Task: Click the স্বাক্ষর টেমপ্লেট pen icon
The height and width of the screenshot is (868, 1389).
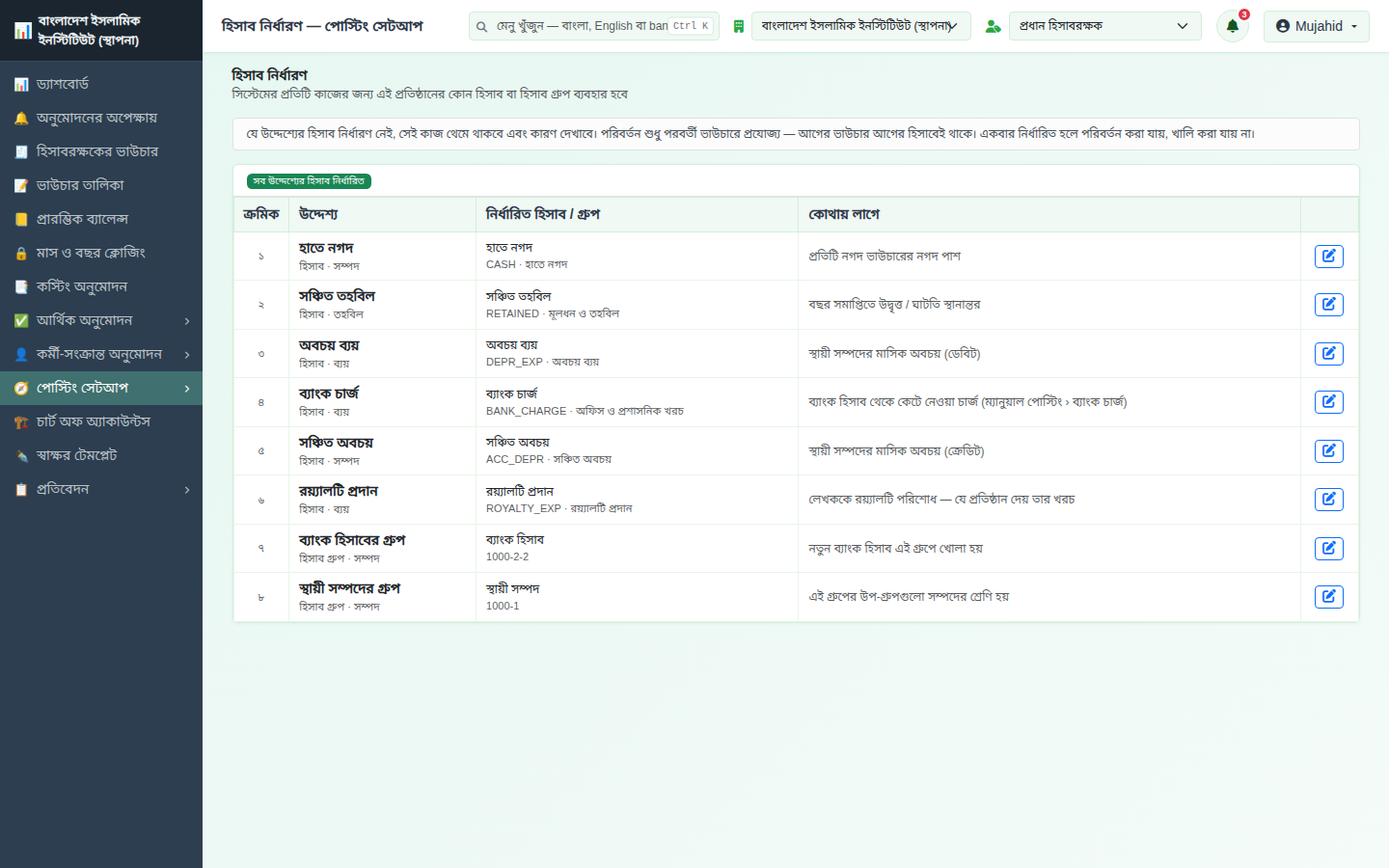Action: pos(21,455)
